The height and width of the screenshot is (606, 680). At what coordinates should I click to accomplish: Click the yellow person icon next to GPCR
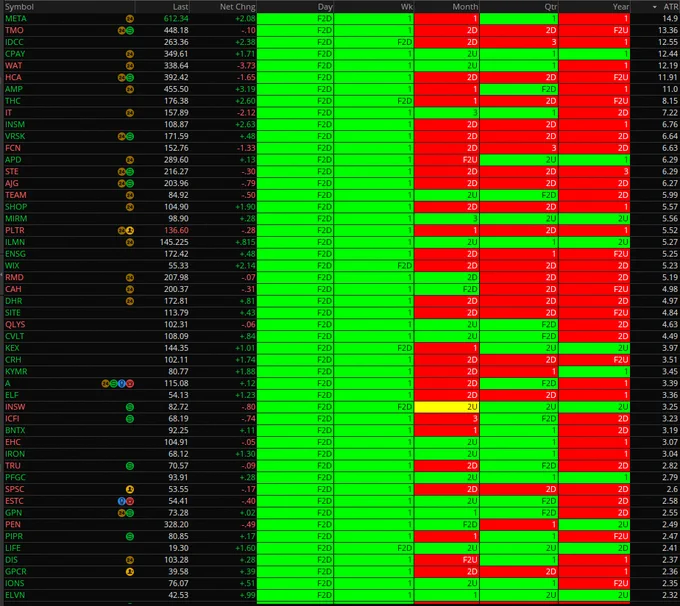(130, 571)
